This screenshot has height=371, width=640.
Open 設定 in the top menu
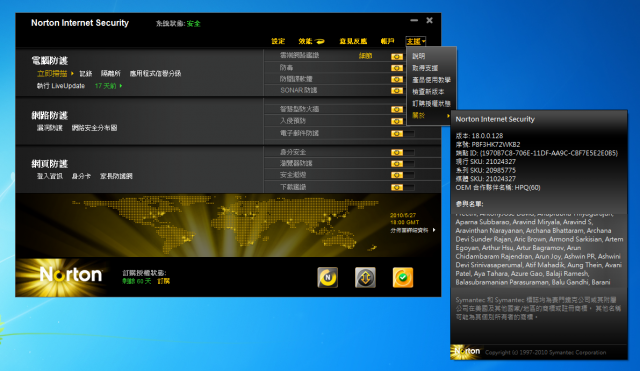(x=278, y=41)
